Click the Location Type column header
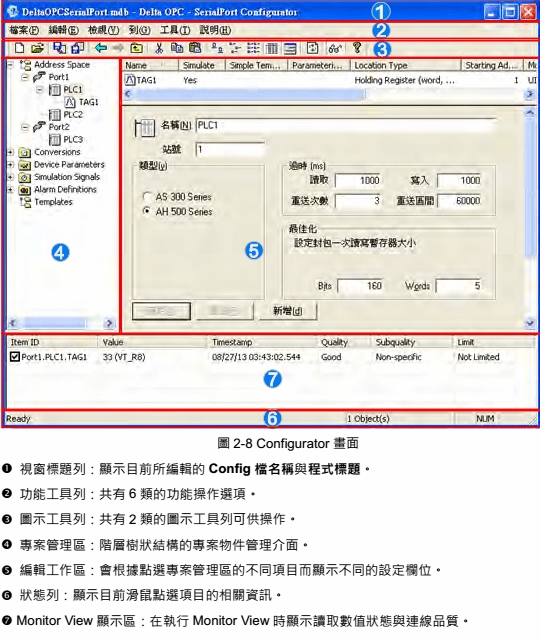This screenshot has width=540, height=639. coord(405,65)
